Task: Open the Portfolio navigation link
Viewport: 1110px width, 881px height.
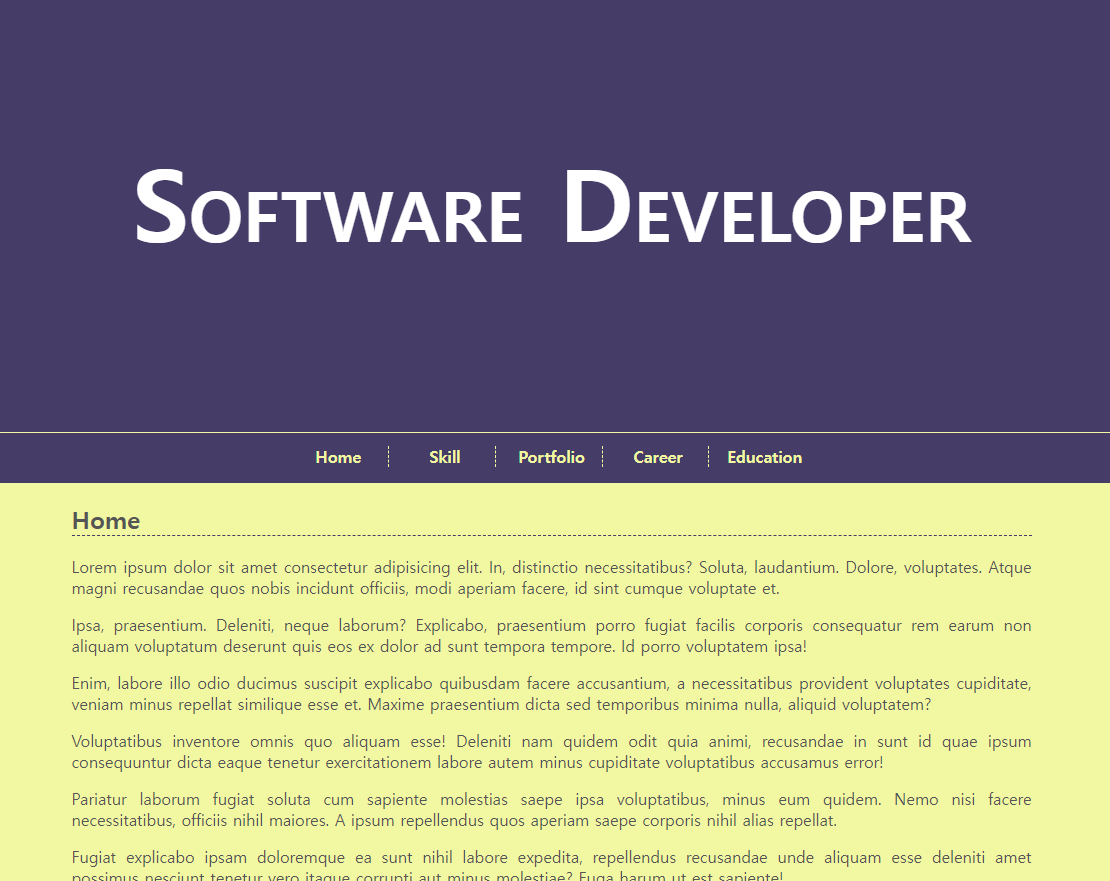Action: (x=551, y=457)
